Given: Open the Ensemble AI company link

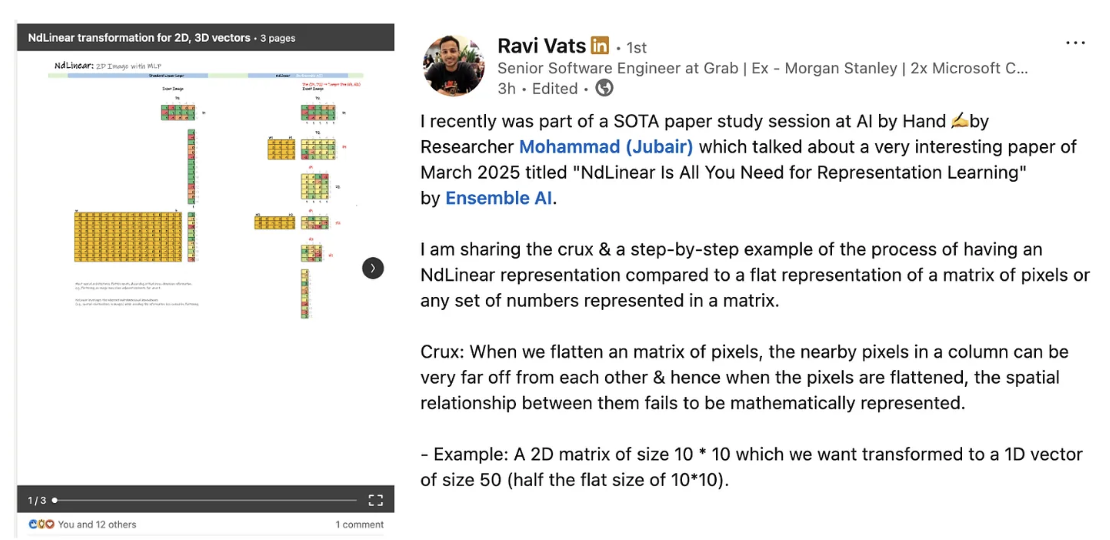Looking at the screenshot, I should tap(498, 199).
